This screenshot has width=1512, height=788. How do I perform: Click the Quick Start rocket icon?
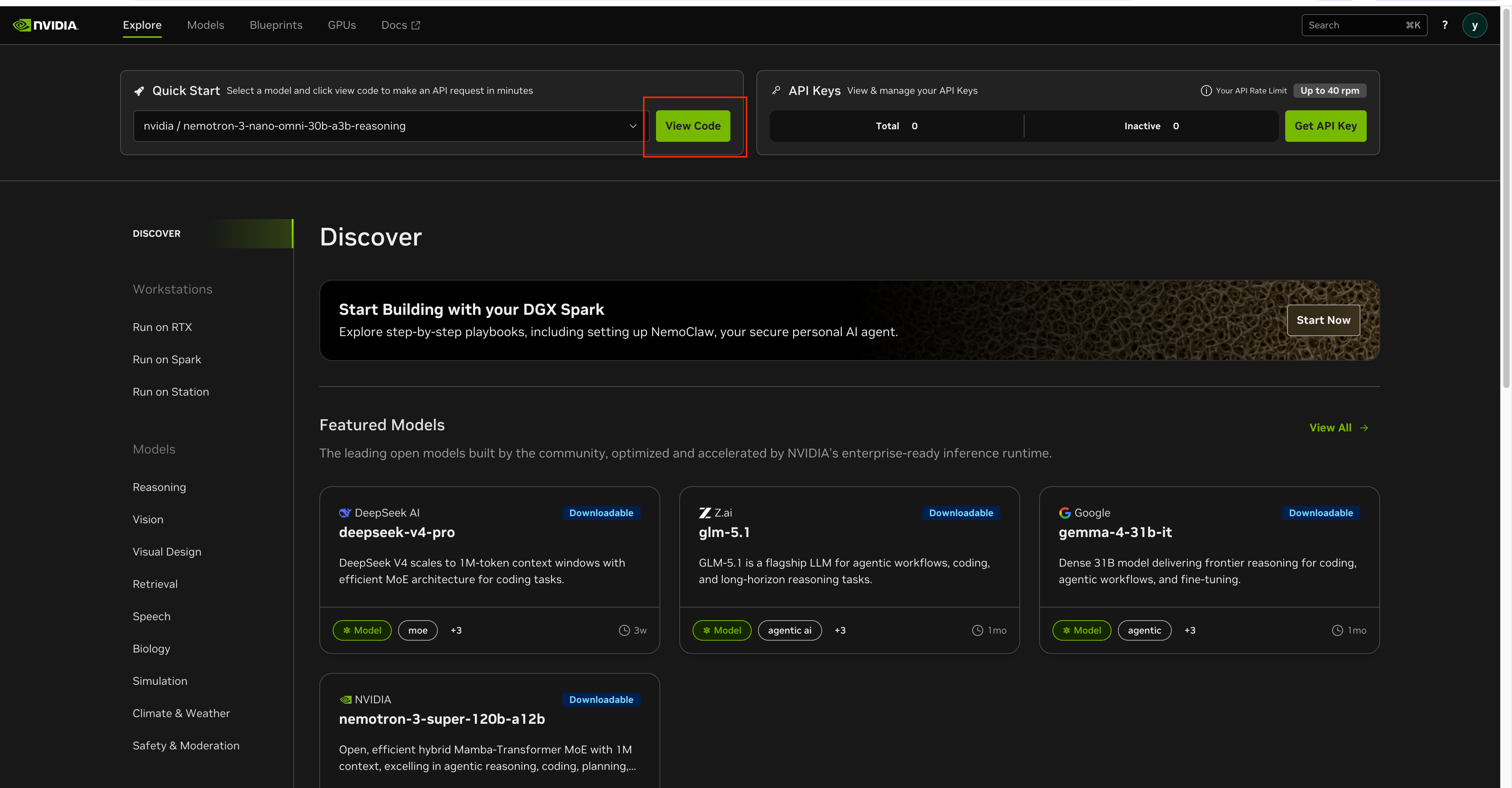click(x=139, y=91)
